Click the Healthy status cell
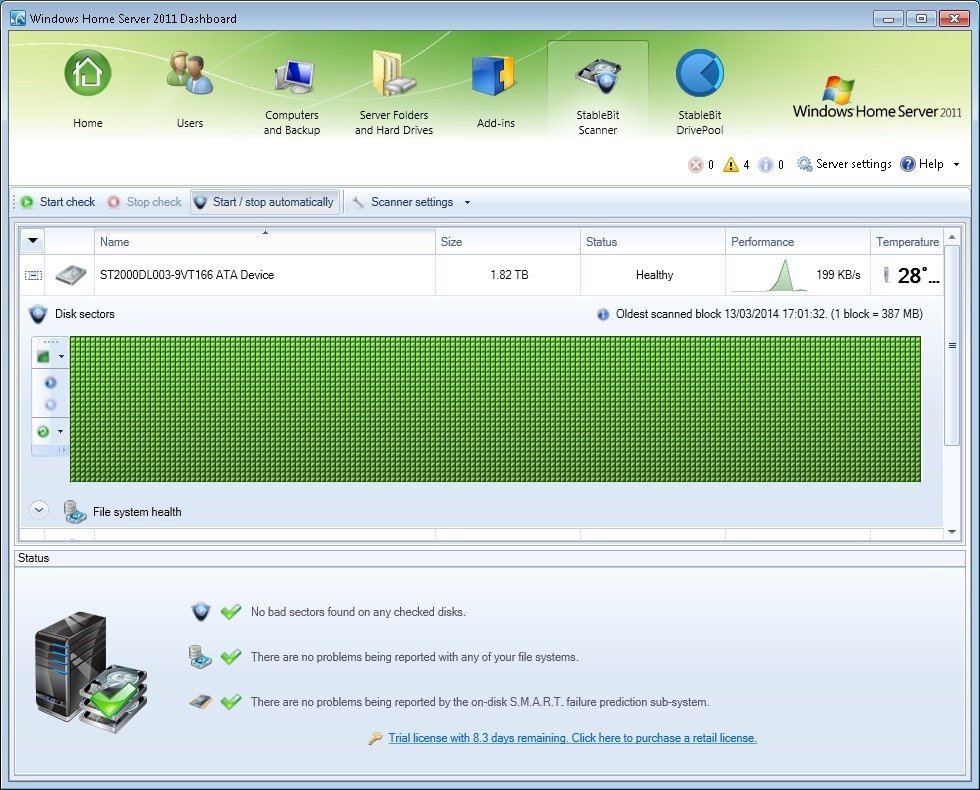This screenshot has width=980, height=790. pyautogui.click(x=654, y=275)
